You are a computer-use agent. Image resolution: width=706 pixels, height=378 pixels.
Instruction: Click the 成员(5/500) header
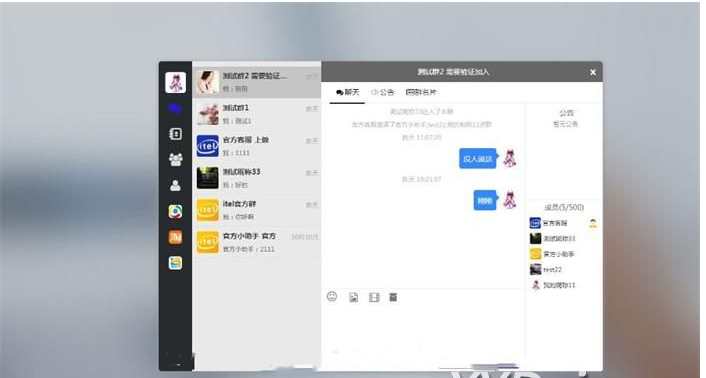click(x=564, y=207)
